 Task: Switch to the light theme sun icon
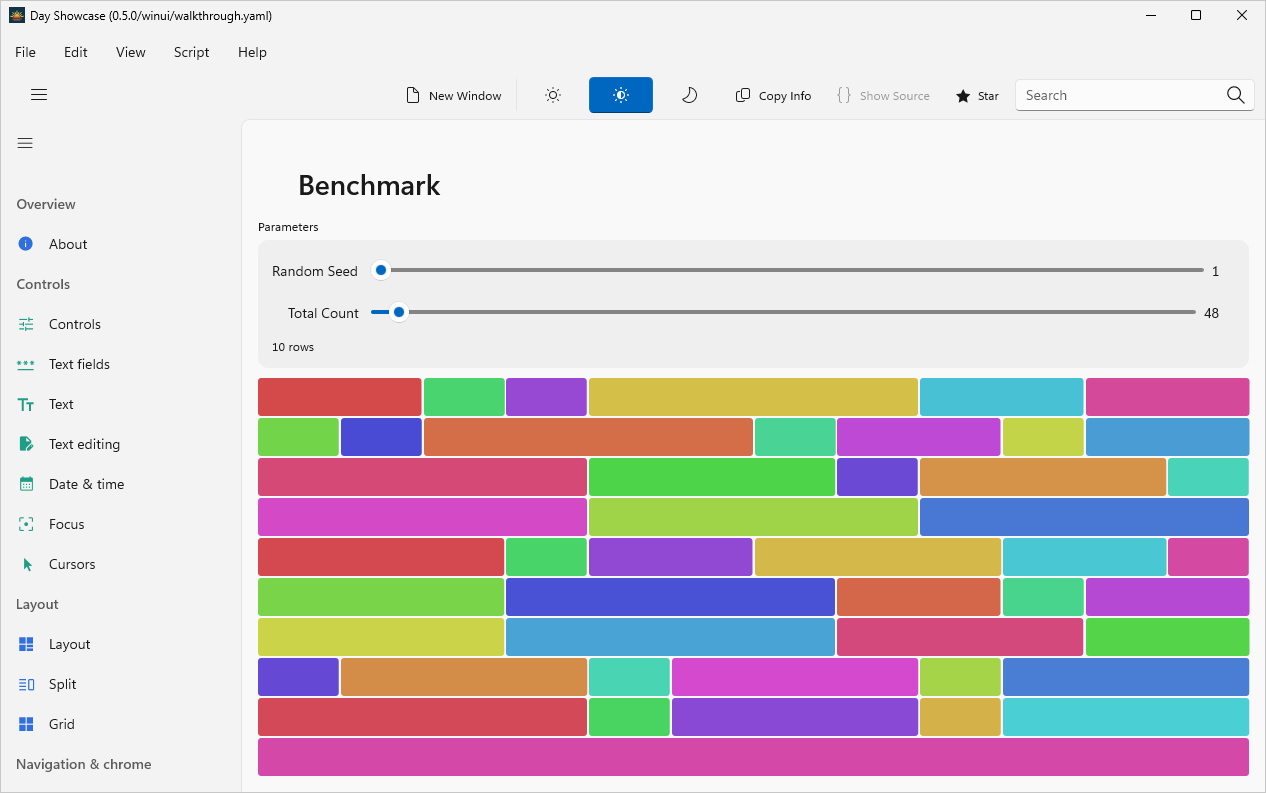[x=553, y=95]
